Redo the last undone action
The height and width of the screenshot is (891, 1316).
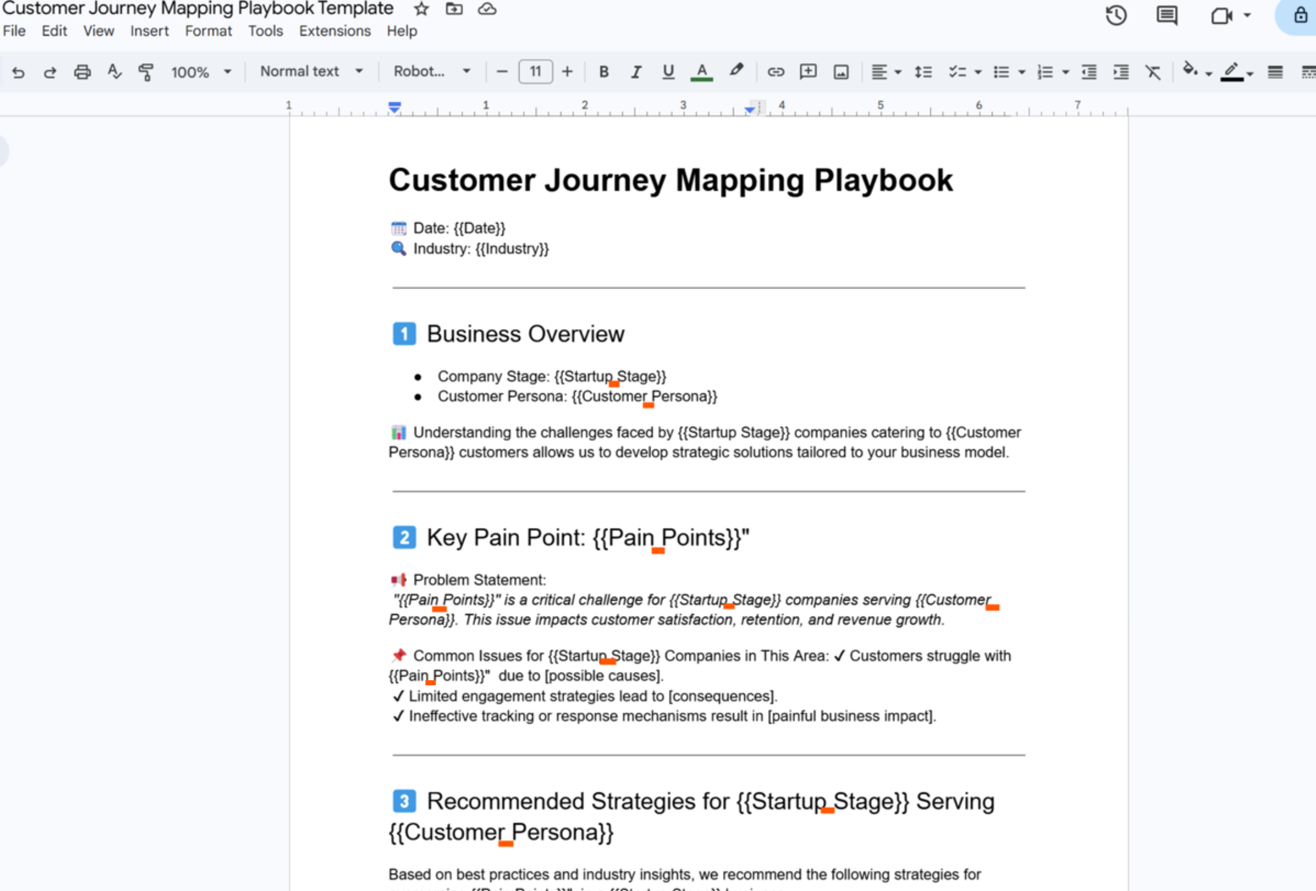coord(50,72)
